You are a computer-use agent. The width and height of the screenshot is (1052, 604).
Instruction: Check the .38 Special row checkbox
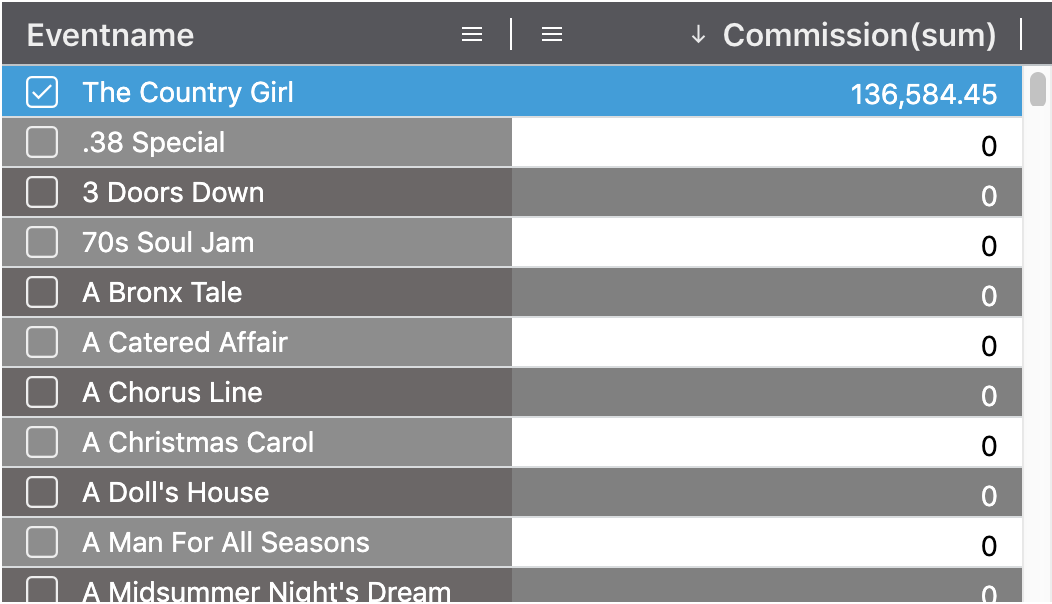42,143
